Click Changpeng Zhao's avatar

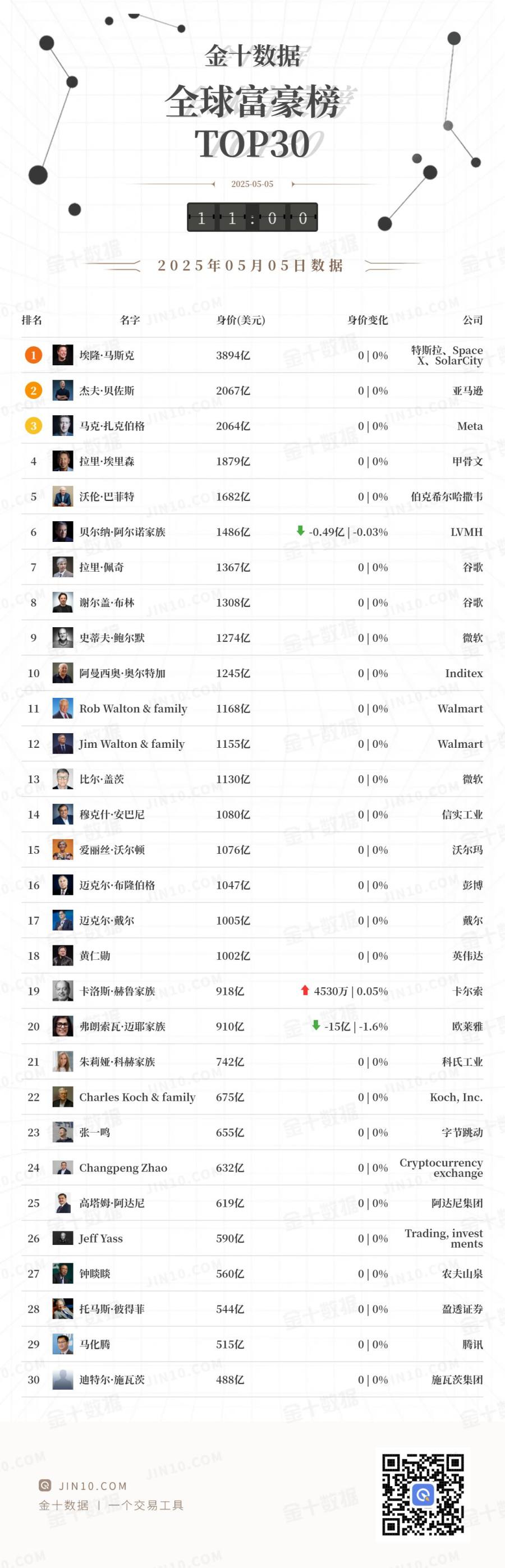pyautogui.click(x=63, y=1167)
